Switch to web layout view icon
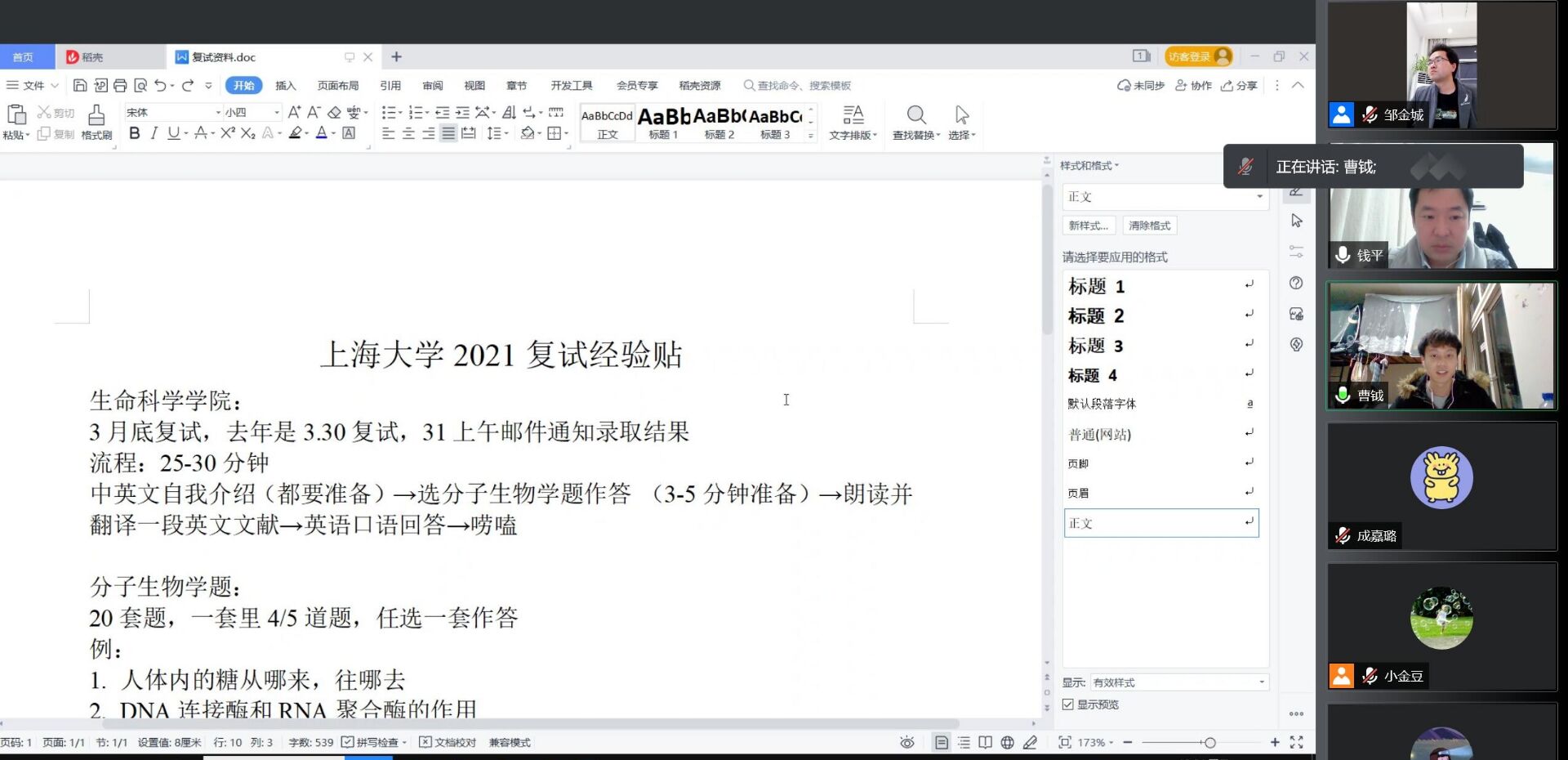The width and height of the screenshot is (1568, 760). [x=1008, y=742]
